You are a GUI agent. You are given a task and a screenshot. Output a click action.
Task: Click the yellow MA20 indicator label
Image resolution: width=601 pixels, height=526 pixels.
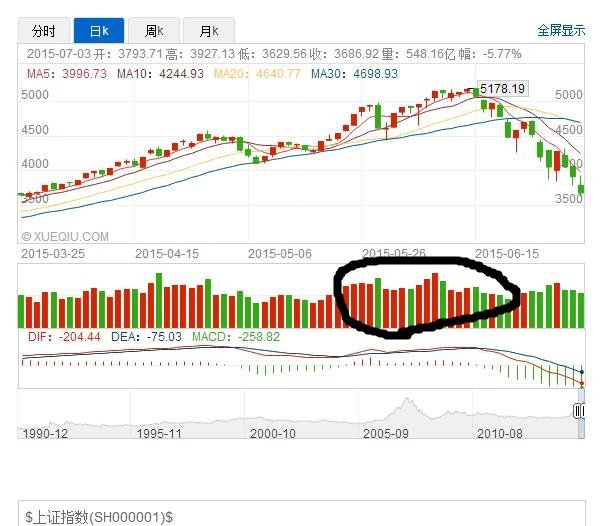[255, 74]
